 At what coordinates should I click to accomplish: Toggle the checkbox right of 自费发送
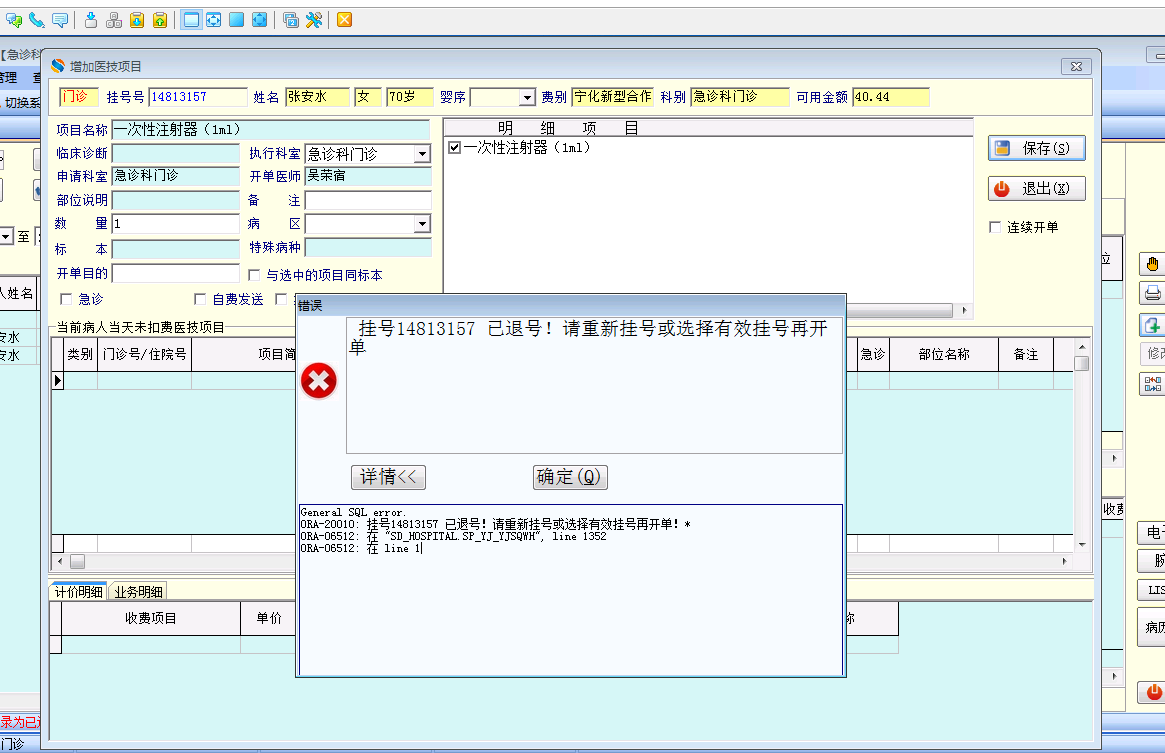tap(281, 299)
